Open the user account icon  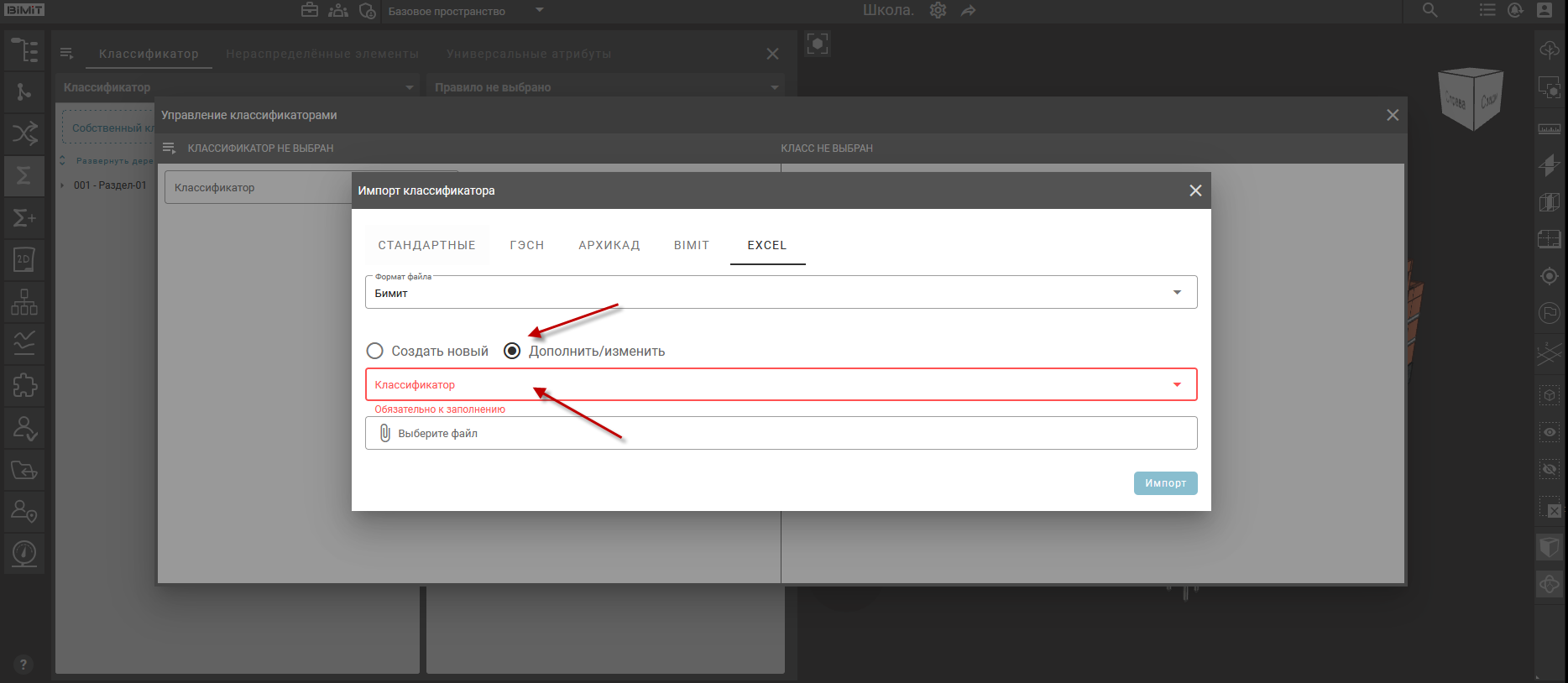pyautogui.click(x=1544, y=11)
